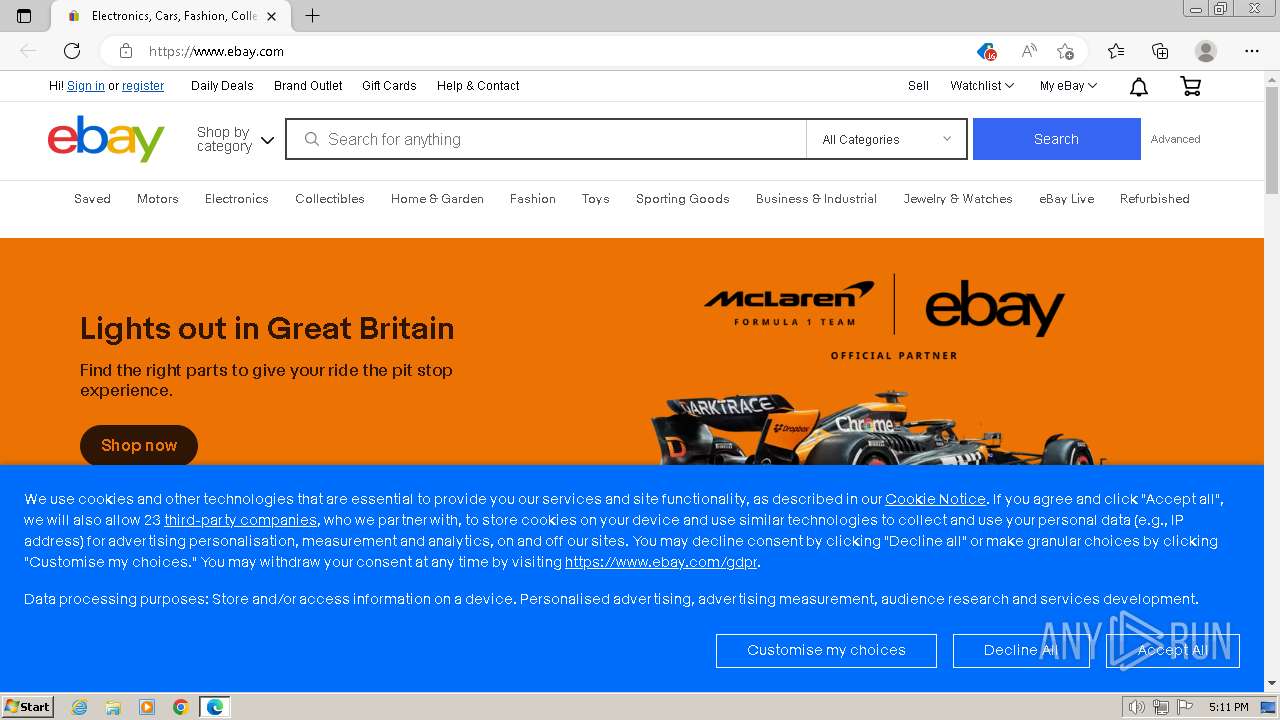This screenshot has width=1280, height=720.
Task: Select the eBay Live category
Action: 1067,199
